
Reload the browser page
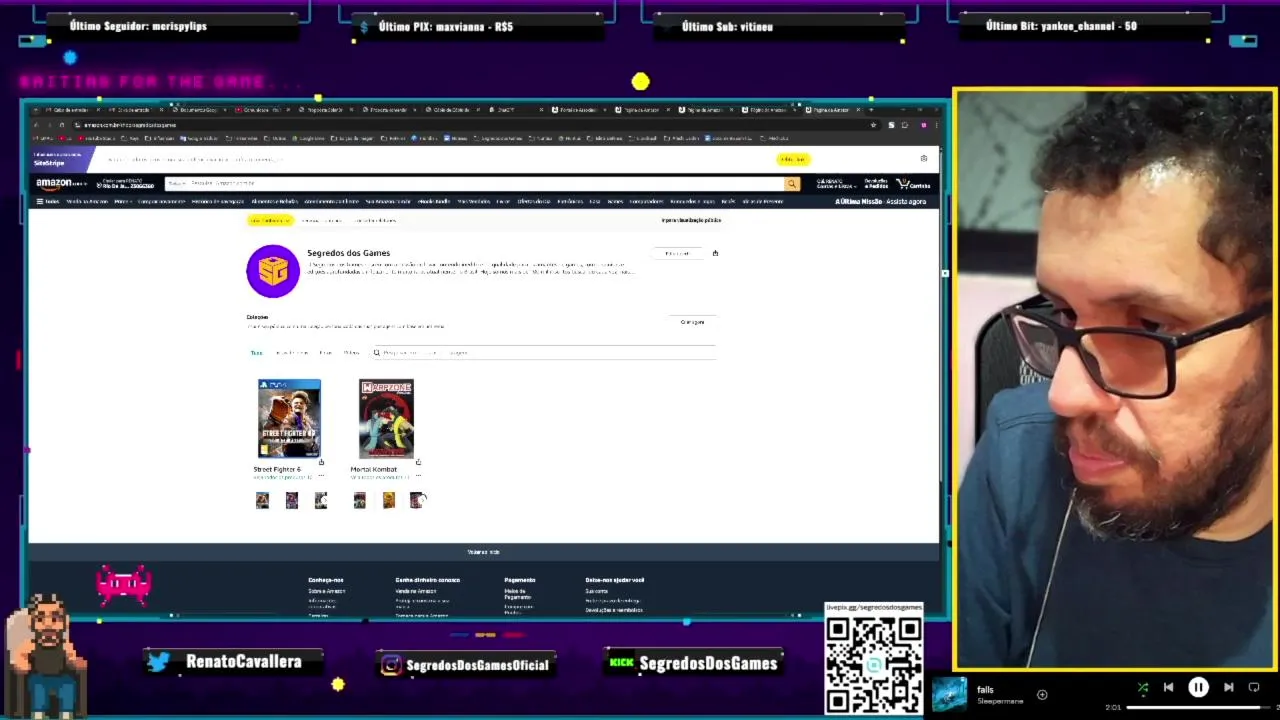(63, 125)
